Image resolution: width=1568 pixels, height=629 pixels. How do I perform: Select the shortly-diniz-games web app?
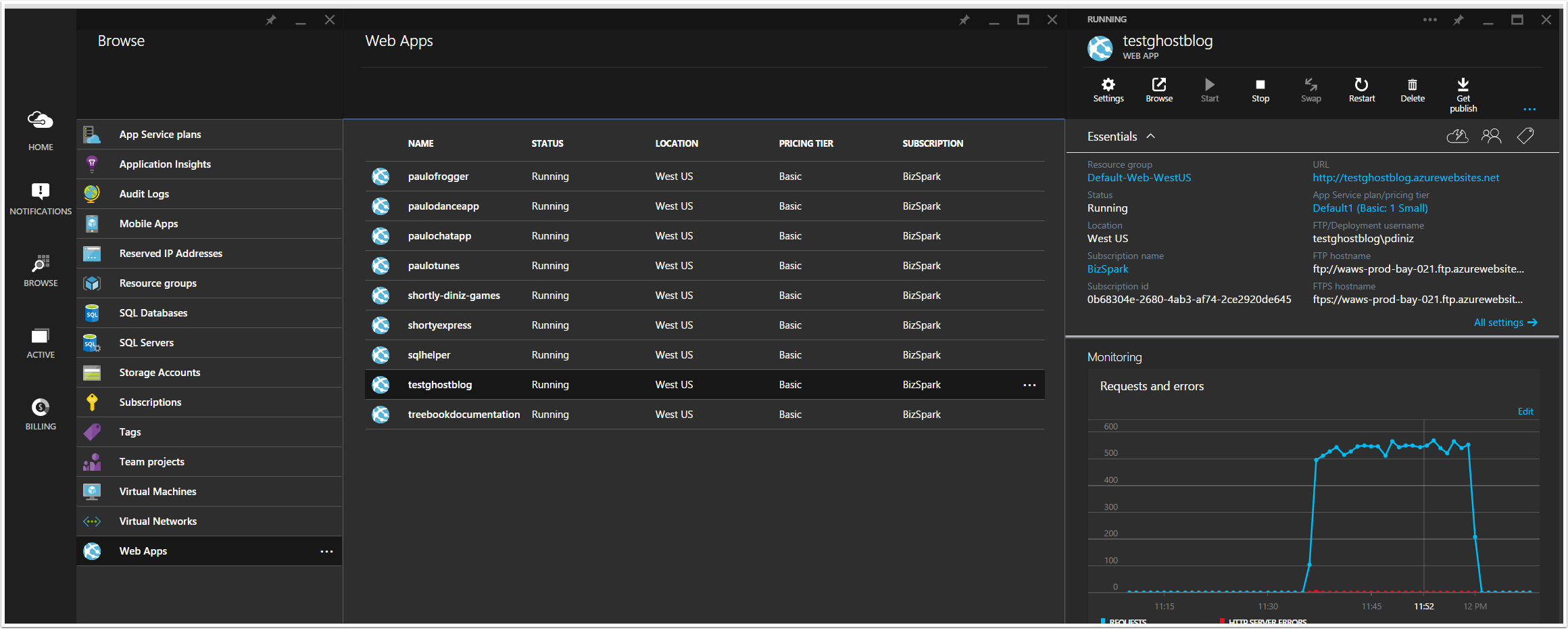pyautogui.click(x=705, y=296)
